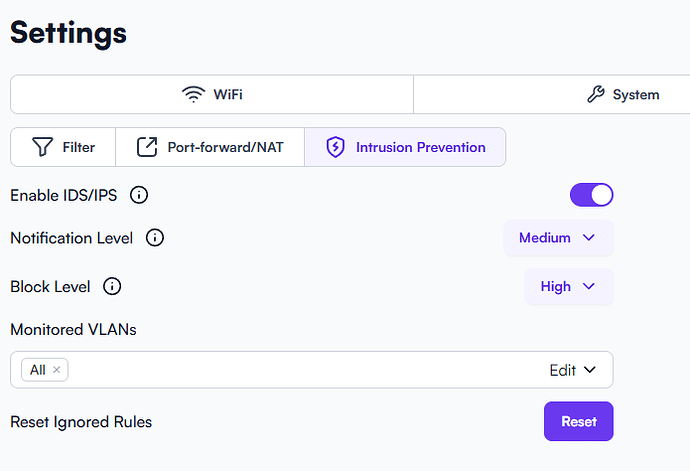Open info icon next to Enable IDS/IPS
The image size is (690, 471).
pos(139,195)
